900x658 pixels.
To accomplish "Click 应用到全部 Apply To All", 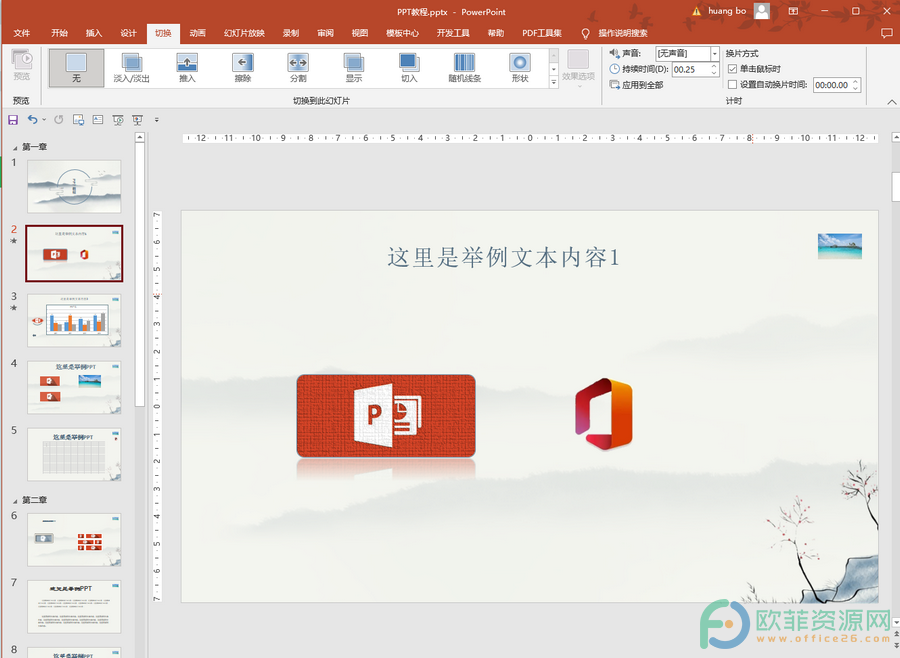I will [637, 85].
